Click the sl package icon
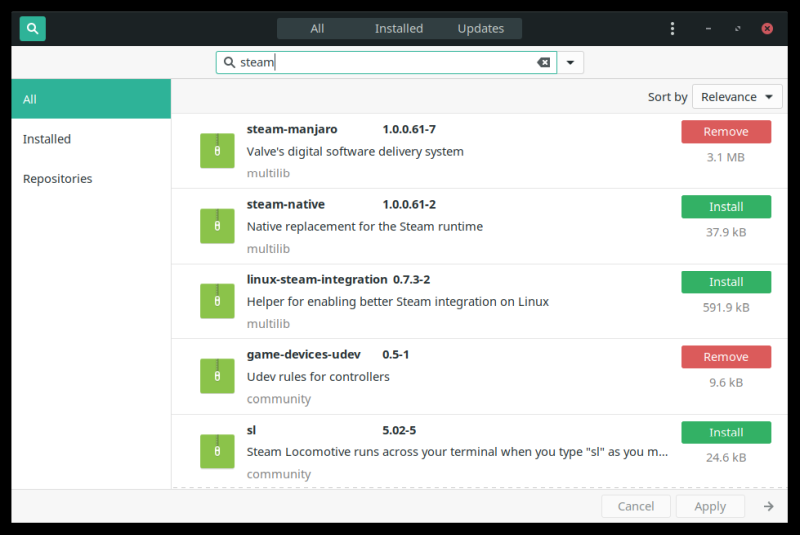The image size is (800, 535). pos(217,451)
